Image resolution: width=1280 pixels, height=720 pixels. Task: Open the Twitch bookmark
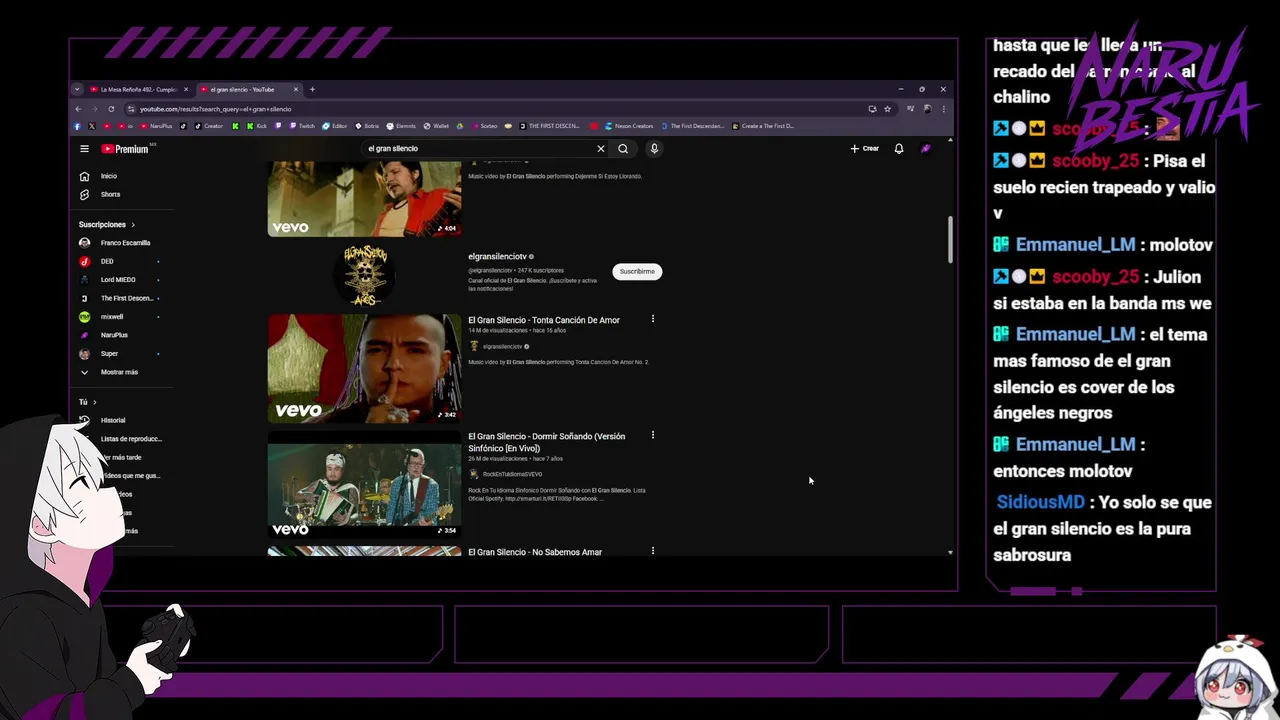tap(302, 126)
